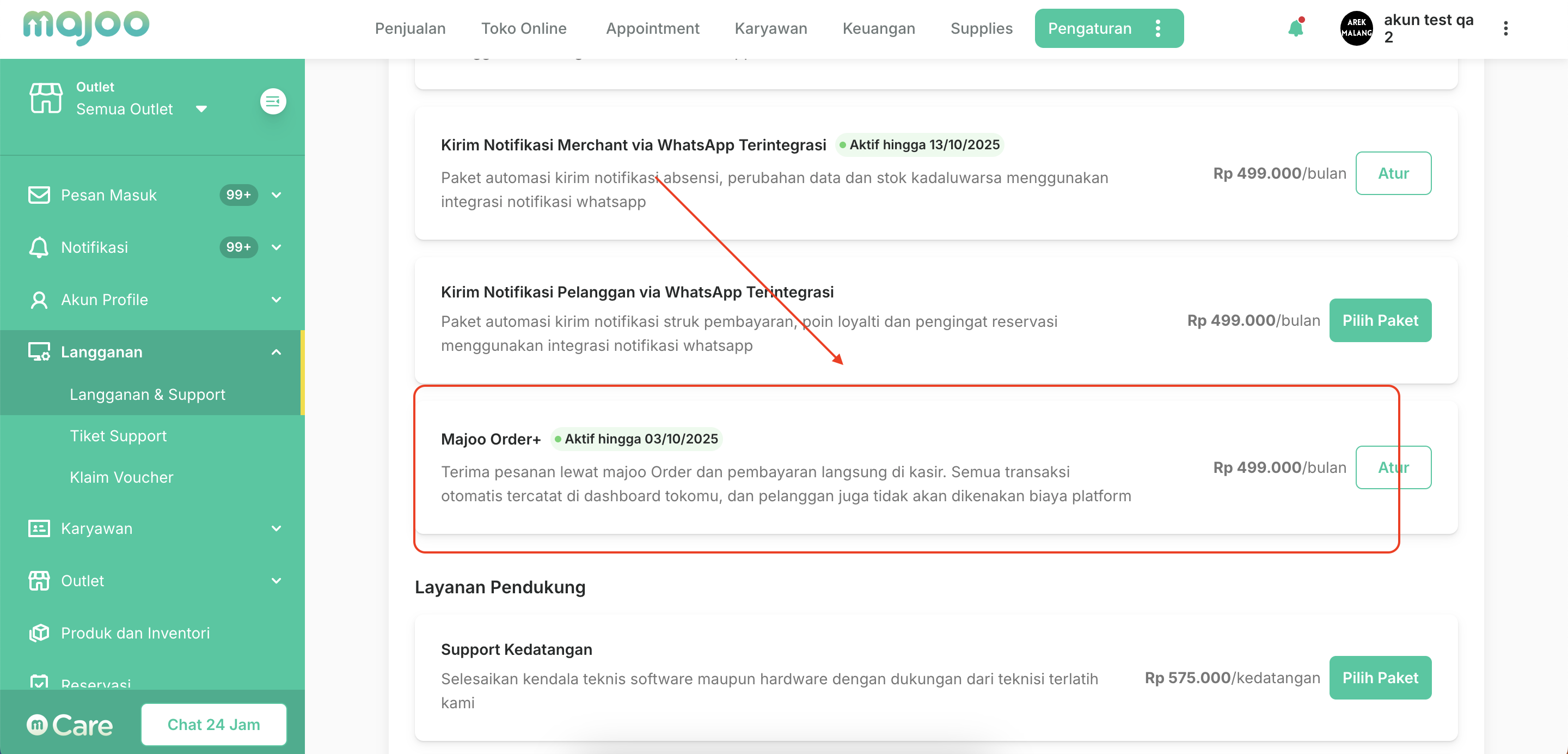Image resolution: width=1568 pixels, height=754 pixels.
Task: Click the majoo Care logo
Action: click(69, 725)
